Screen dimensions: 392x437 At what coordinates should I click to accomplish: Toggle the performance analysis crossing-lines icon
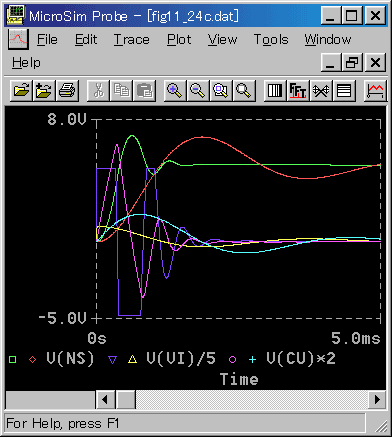[321, 90]
